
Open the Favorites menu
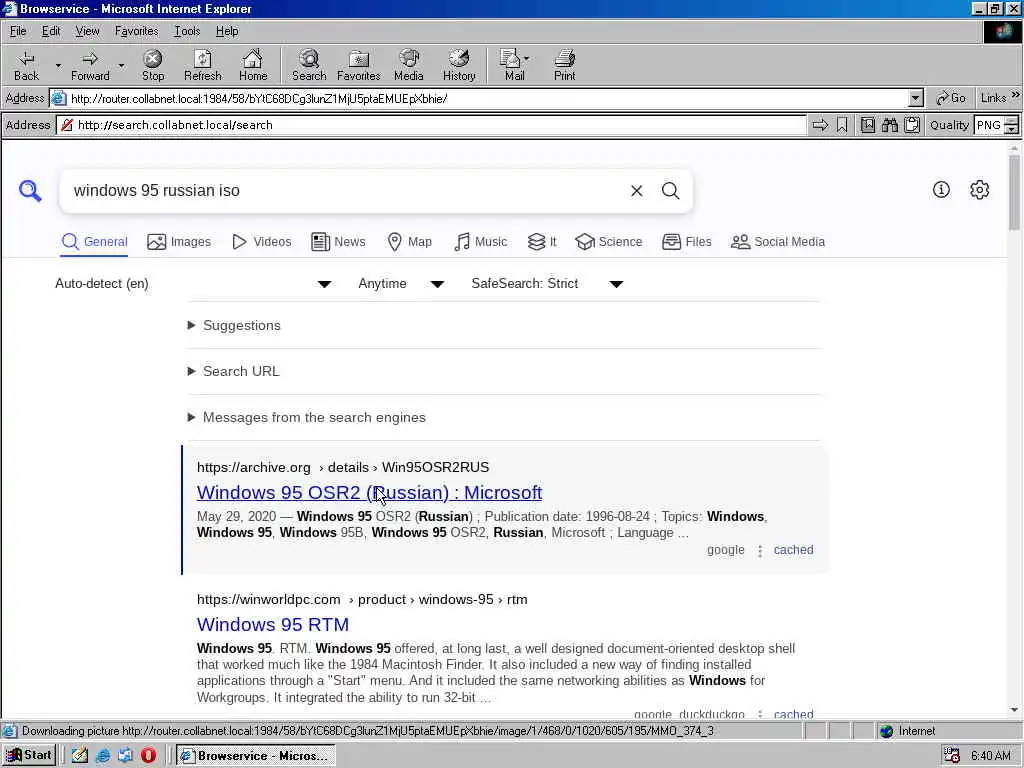tap(136, 31)
